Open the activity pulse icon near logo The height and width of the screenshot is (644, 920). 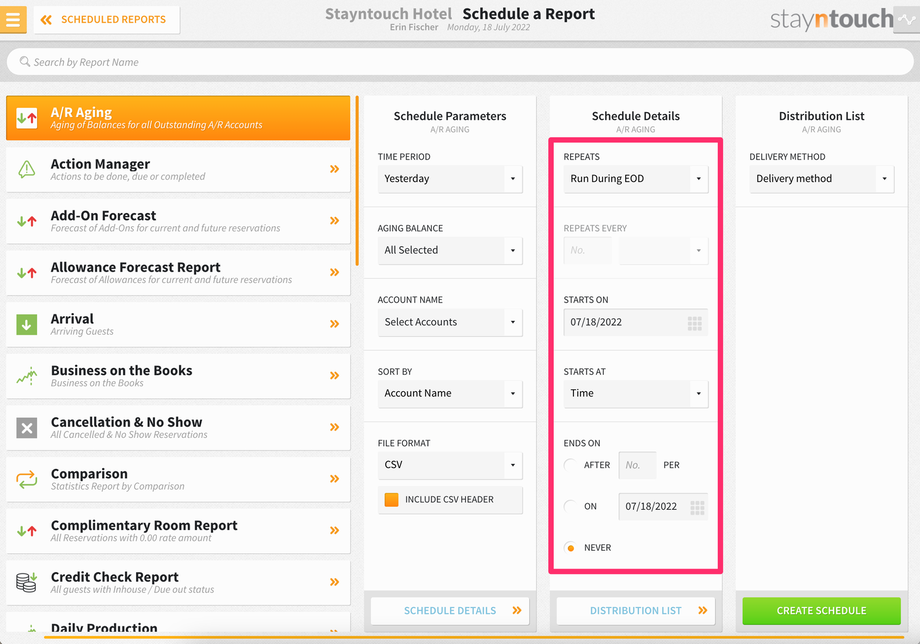pos(907,19)
